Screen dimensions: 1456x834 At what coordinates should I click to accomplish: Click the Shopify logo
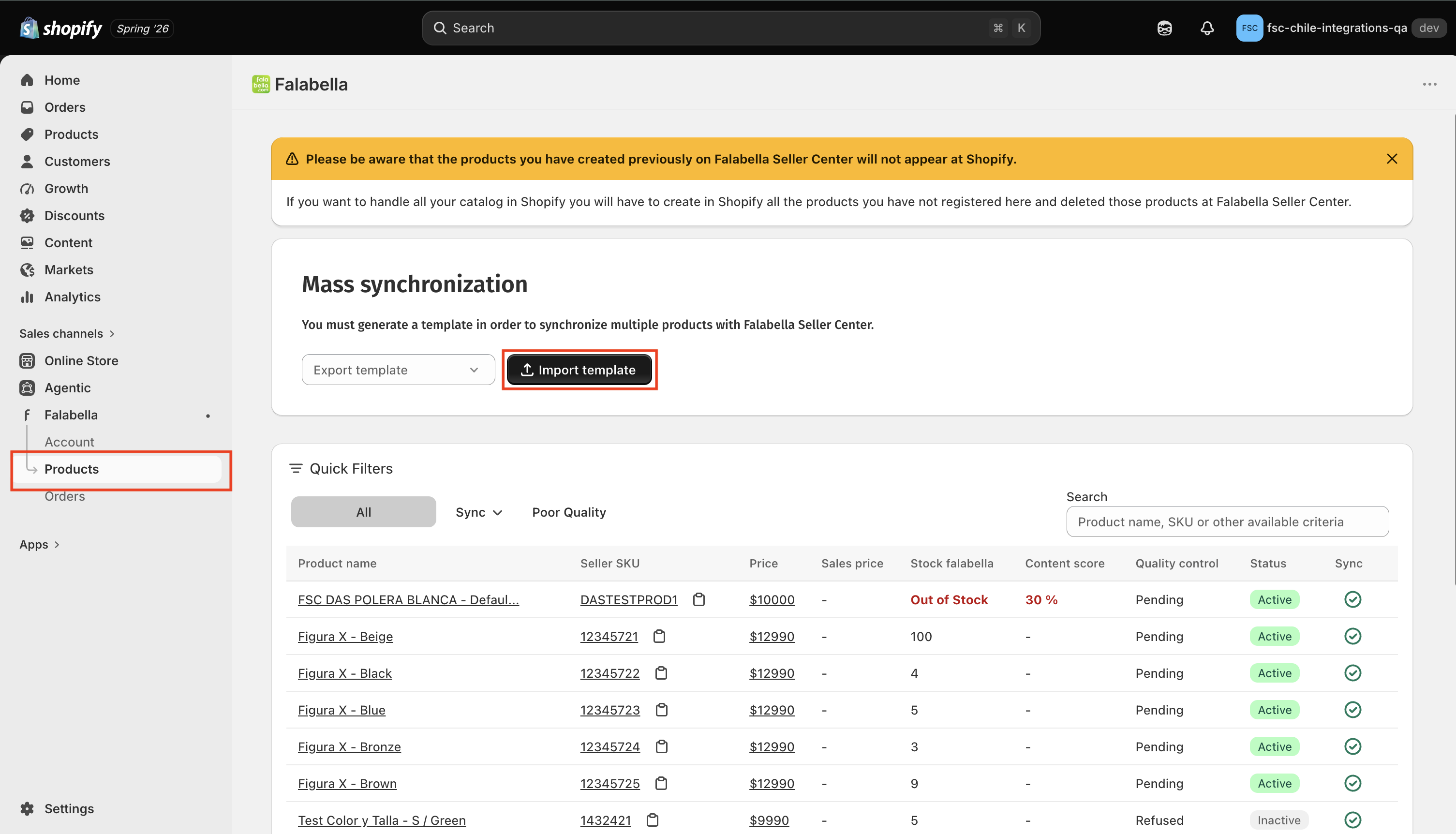pyautogui.click(x=61, y=28)
